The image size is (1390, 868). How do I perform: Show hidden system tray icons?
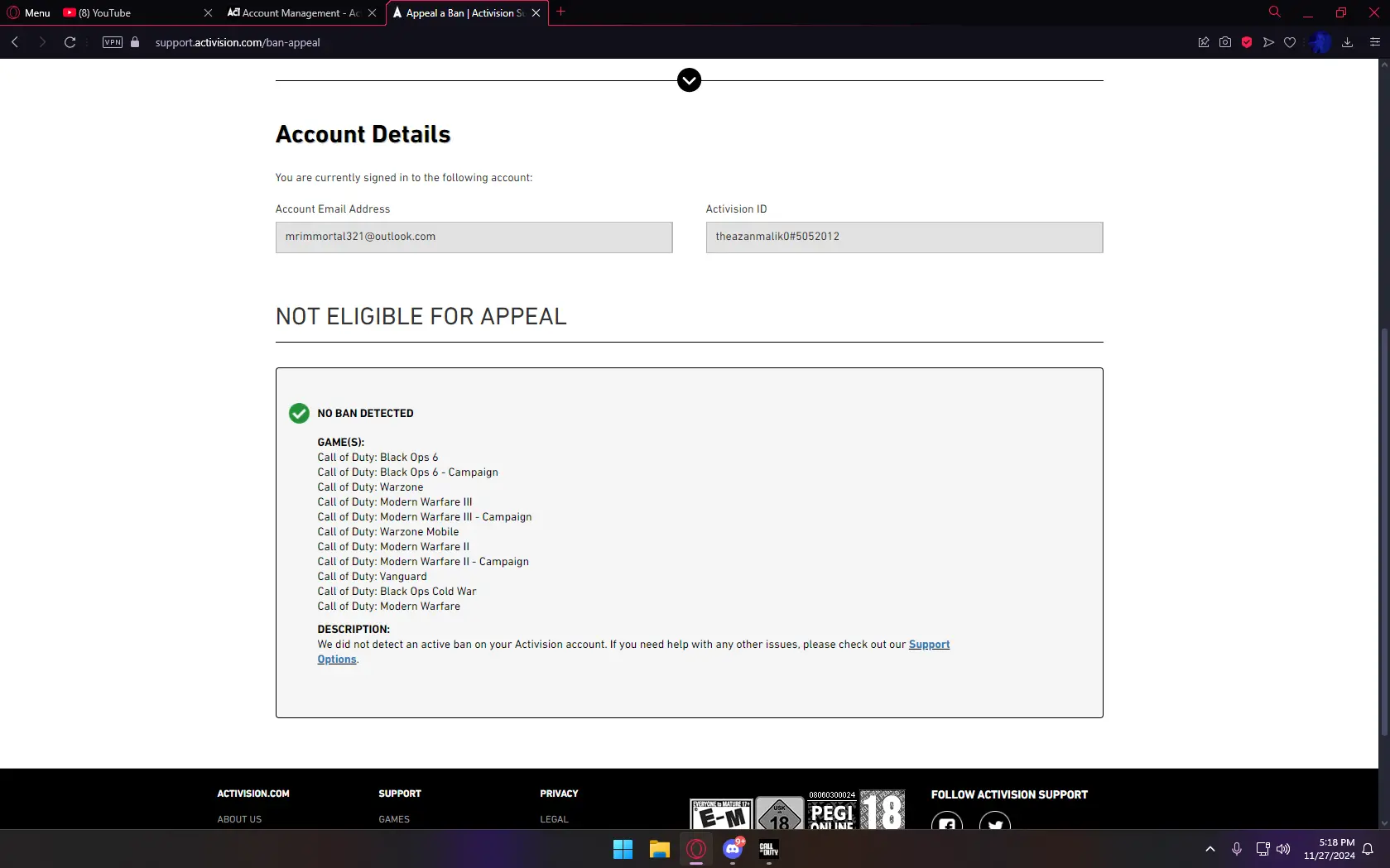click(1210, 849)
